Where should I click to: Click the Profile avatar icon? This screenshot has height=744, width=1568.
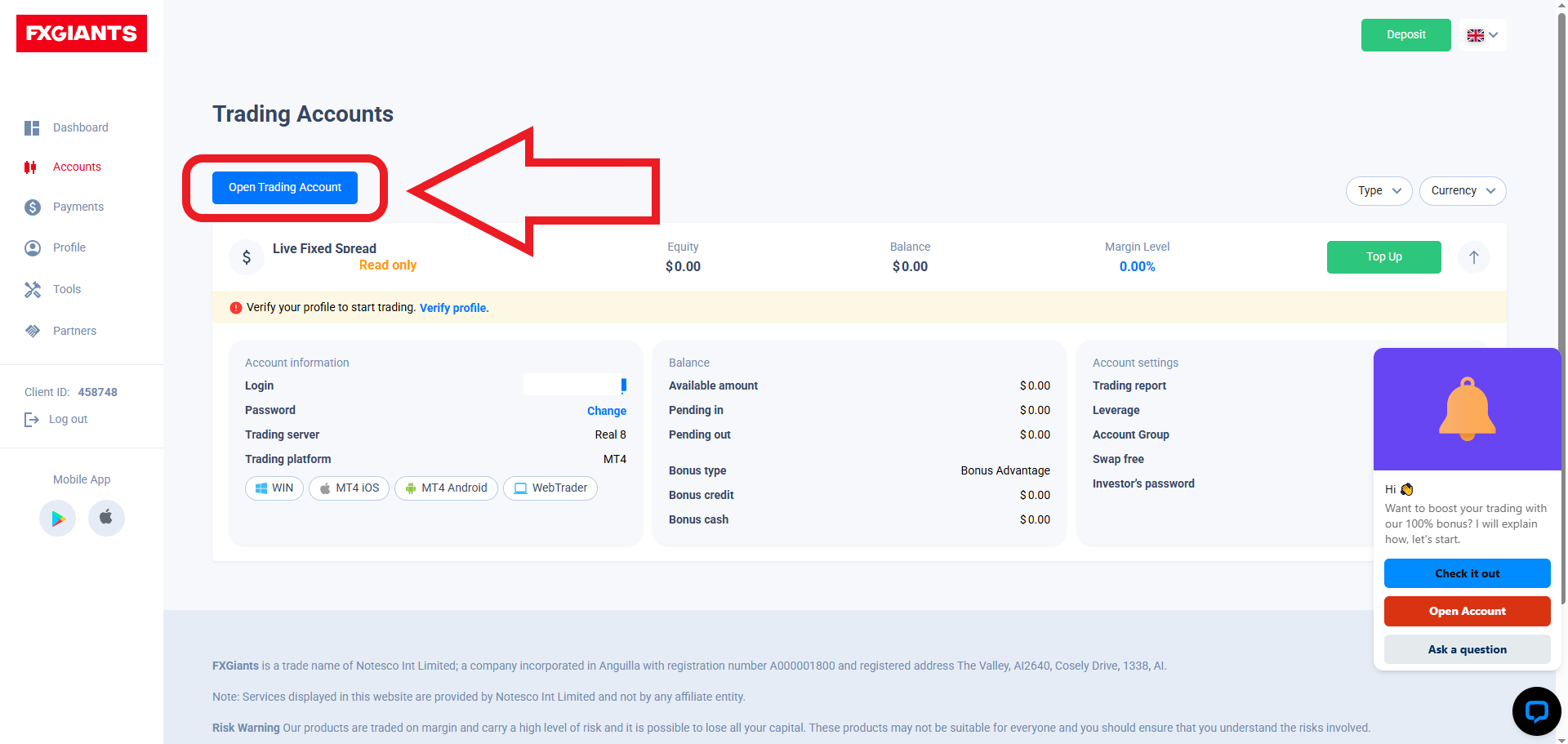(x=33, y=248)
